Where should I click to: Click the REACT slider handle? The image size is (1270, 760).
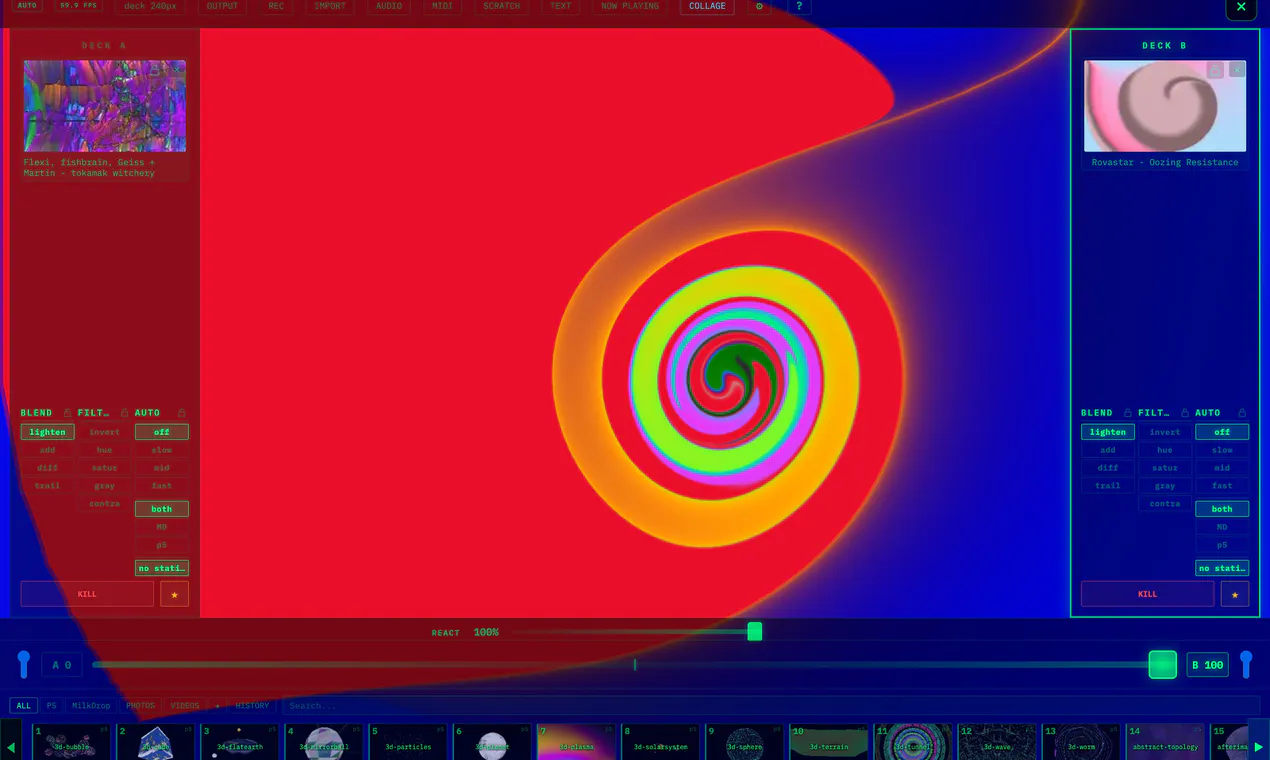755,632
